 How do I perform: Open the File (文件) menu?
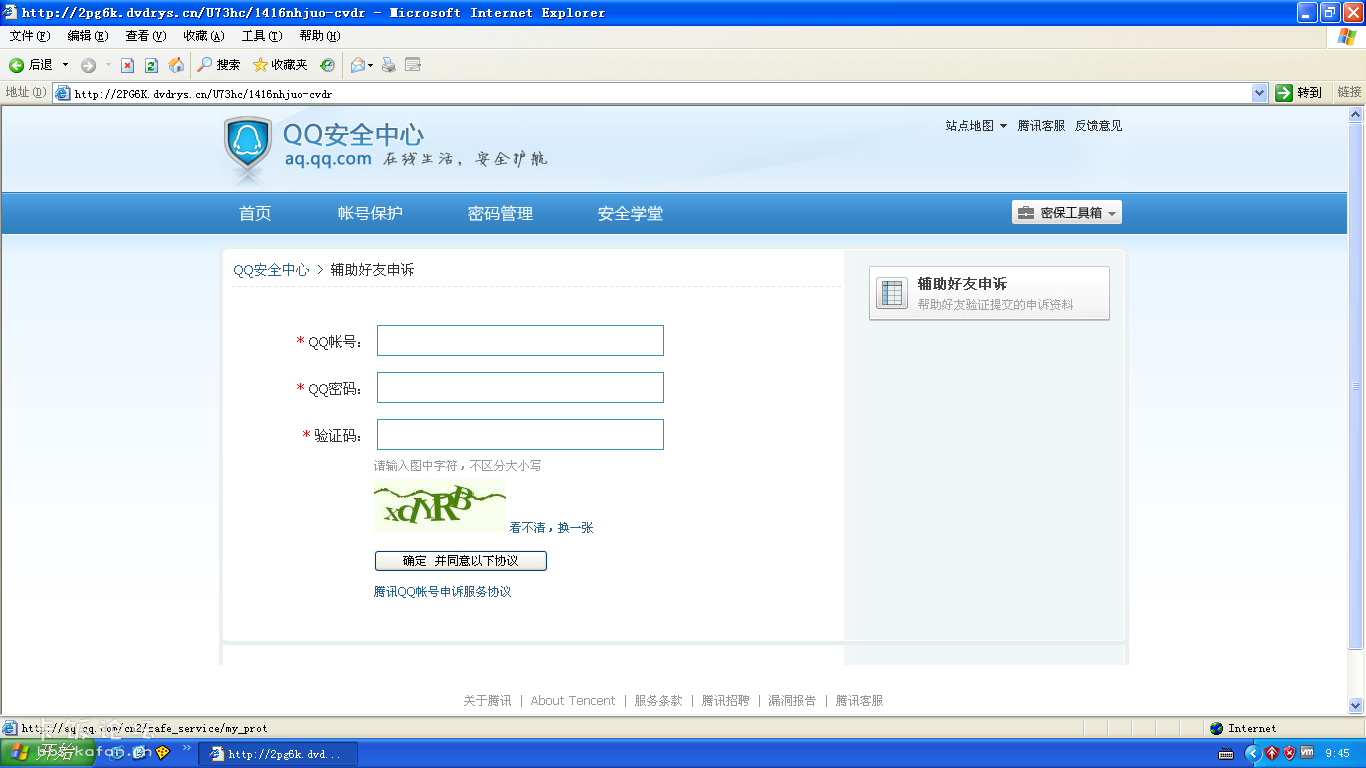point(29,36)
